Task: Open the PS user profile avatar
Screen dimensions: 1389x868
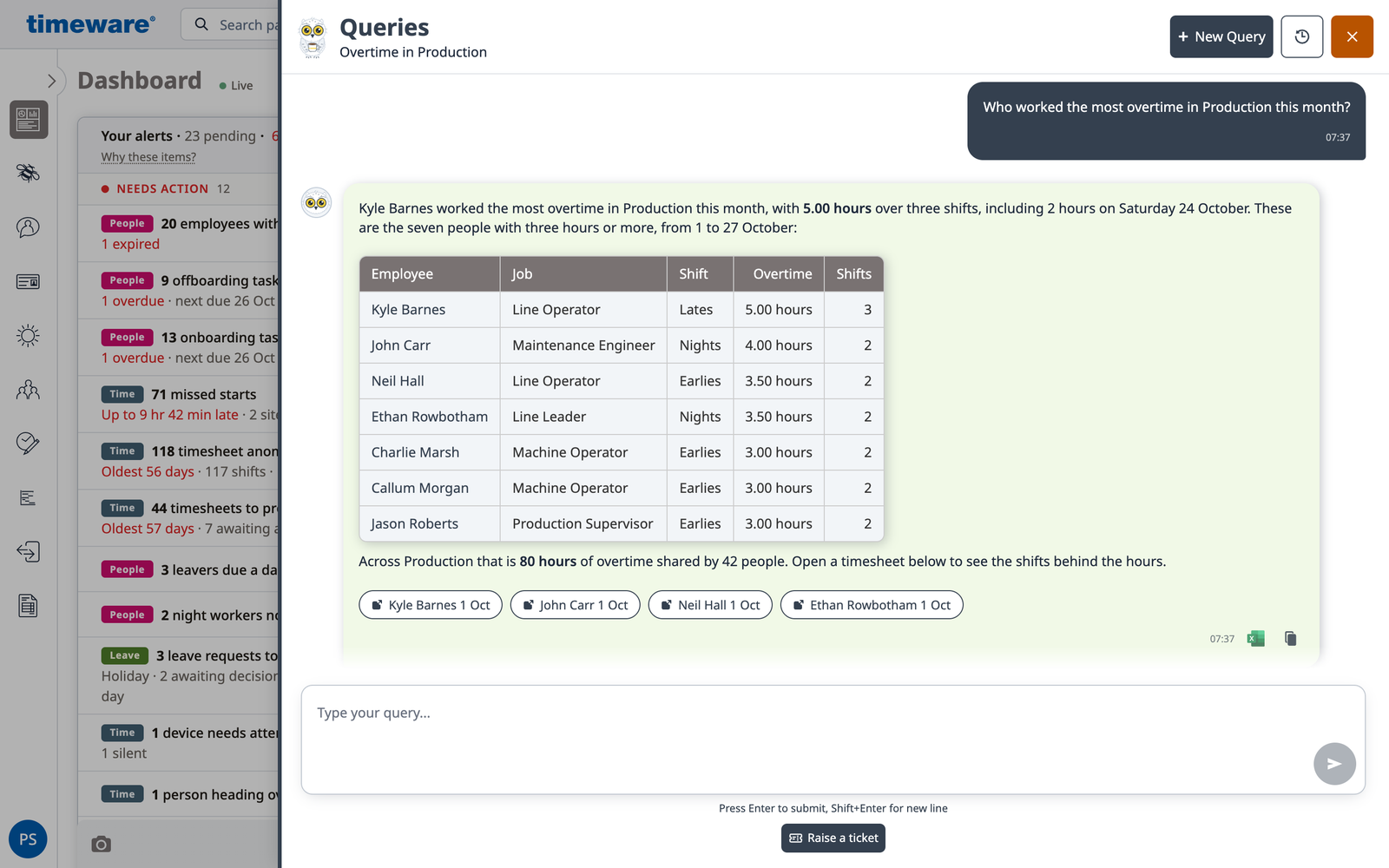Action: pos(28,839)
